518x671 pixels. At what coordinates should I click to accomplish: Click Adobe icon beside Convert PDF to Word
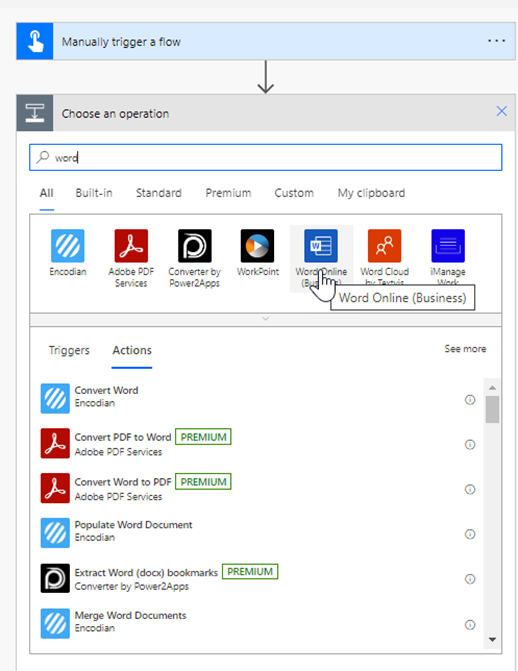click(x=55, y=443)
